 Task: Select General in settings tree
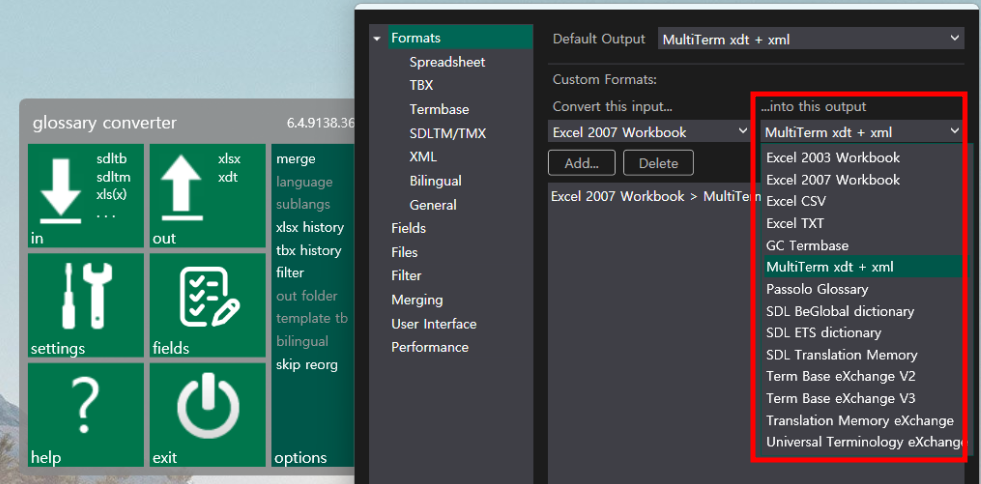pos(433,204)
